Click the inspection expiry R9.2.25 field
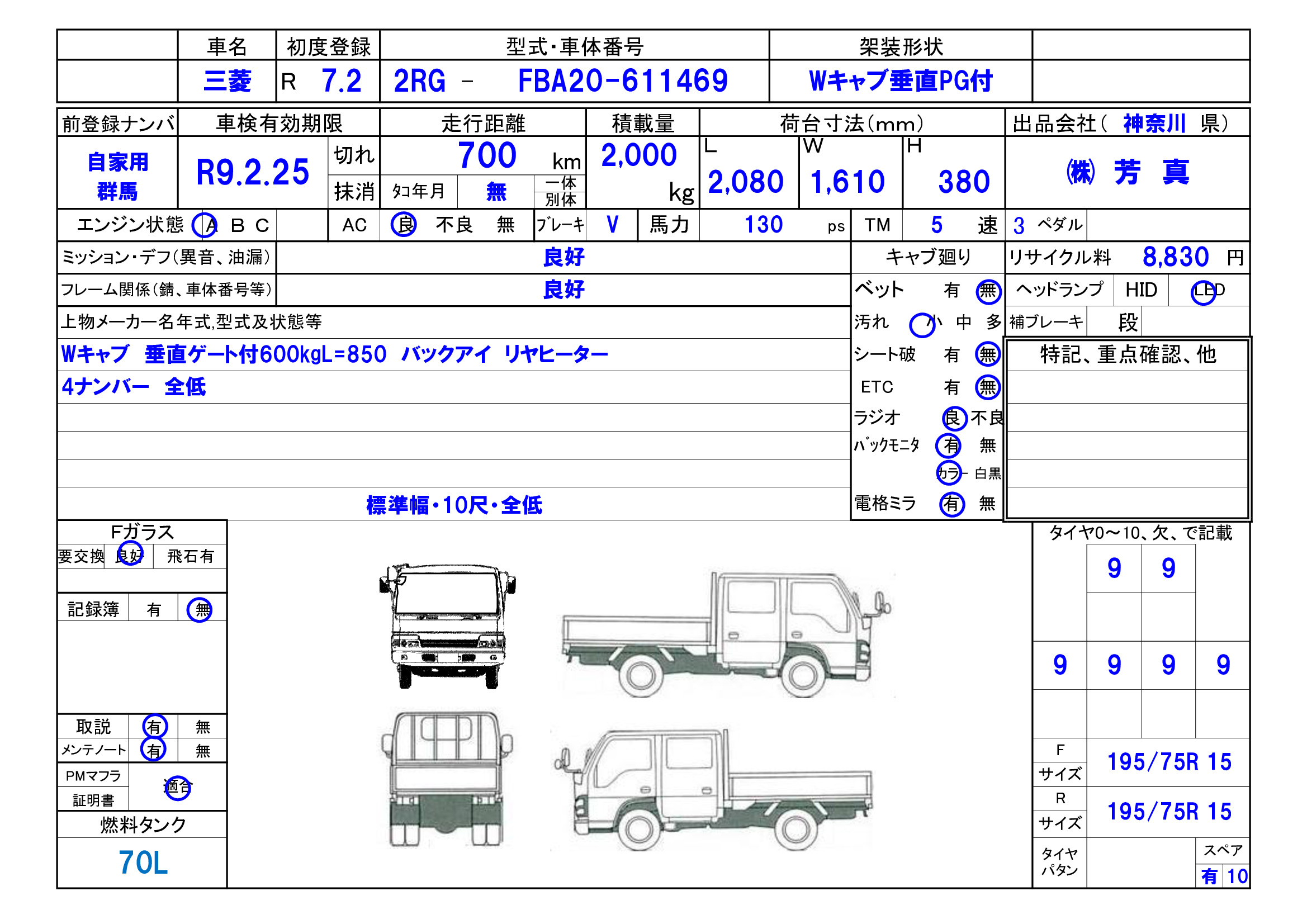 click(x=252, y=173)
